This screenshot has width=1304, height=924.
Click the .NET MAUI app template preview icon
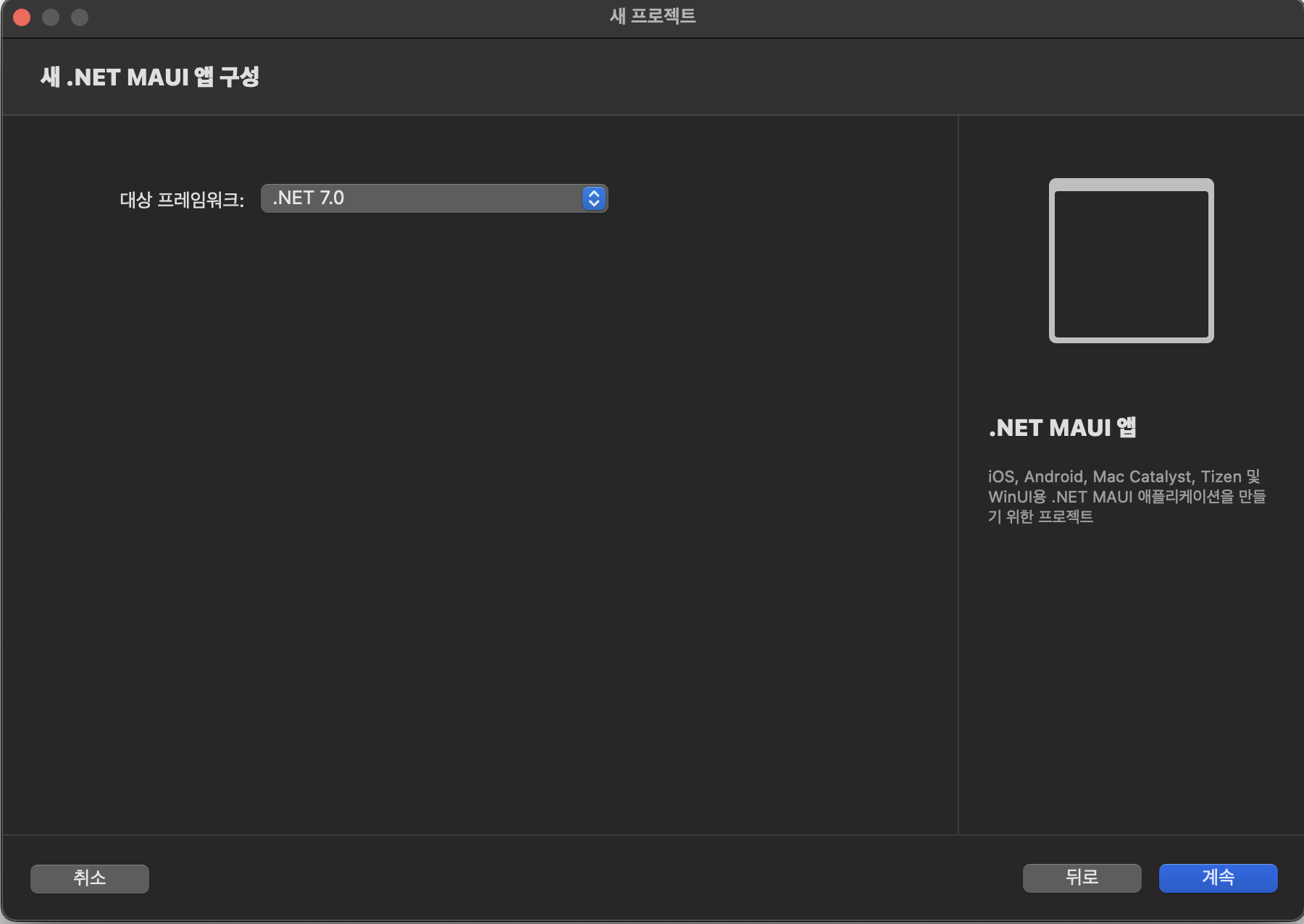click(1132, 261)
